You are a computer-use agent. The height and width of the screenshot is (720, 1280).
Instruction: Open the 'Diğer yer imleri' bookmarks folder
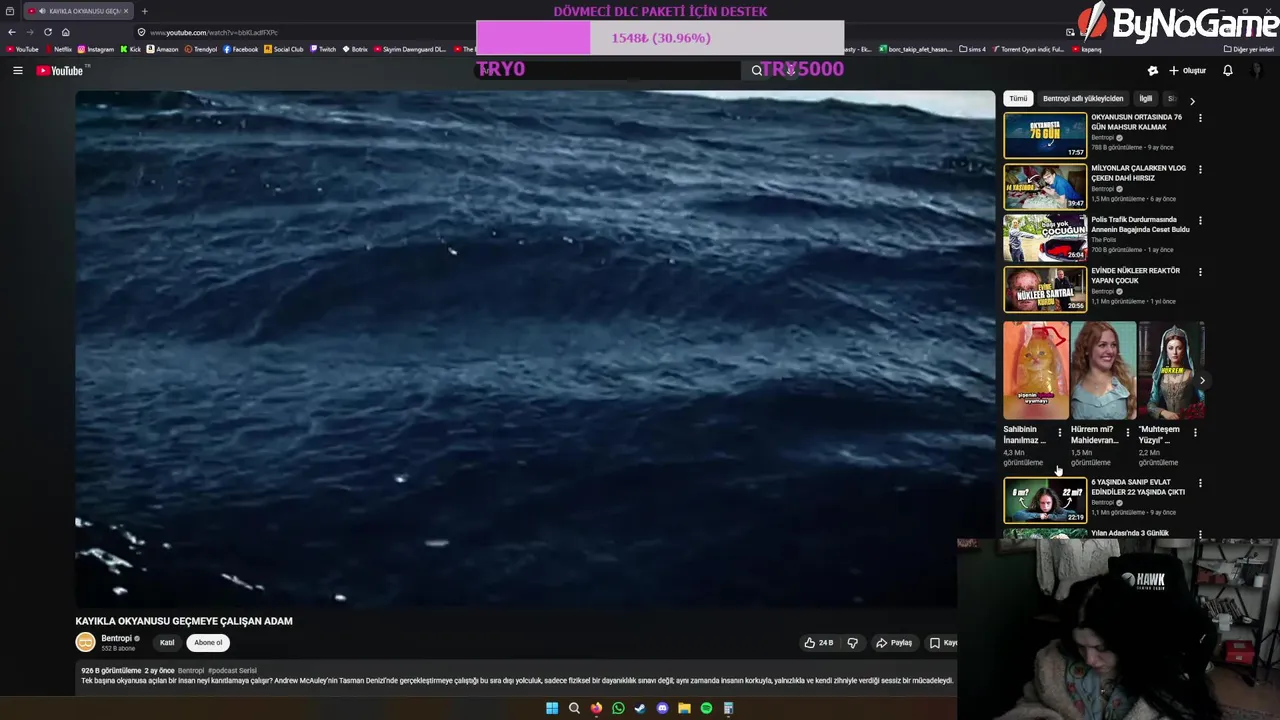(x=1248, y=49)
